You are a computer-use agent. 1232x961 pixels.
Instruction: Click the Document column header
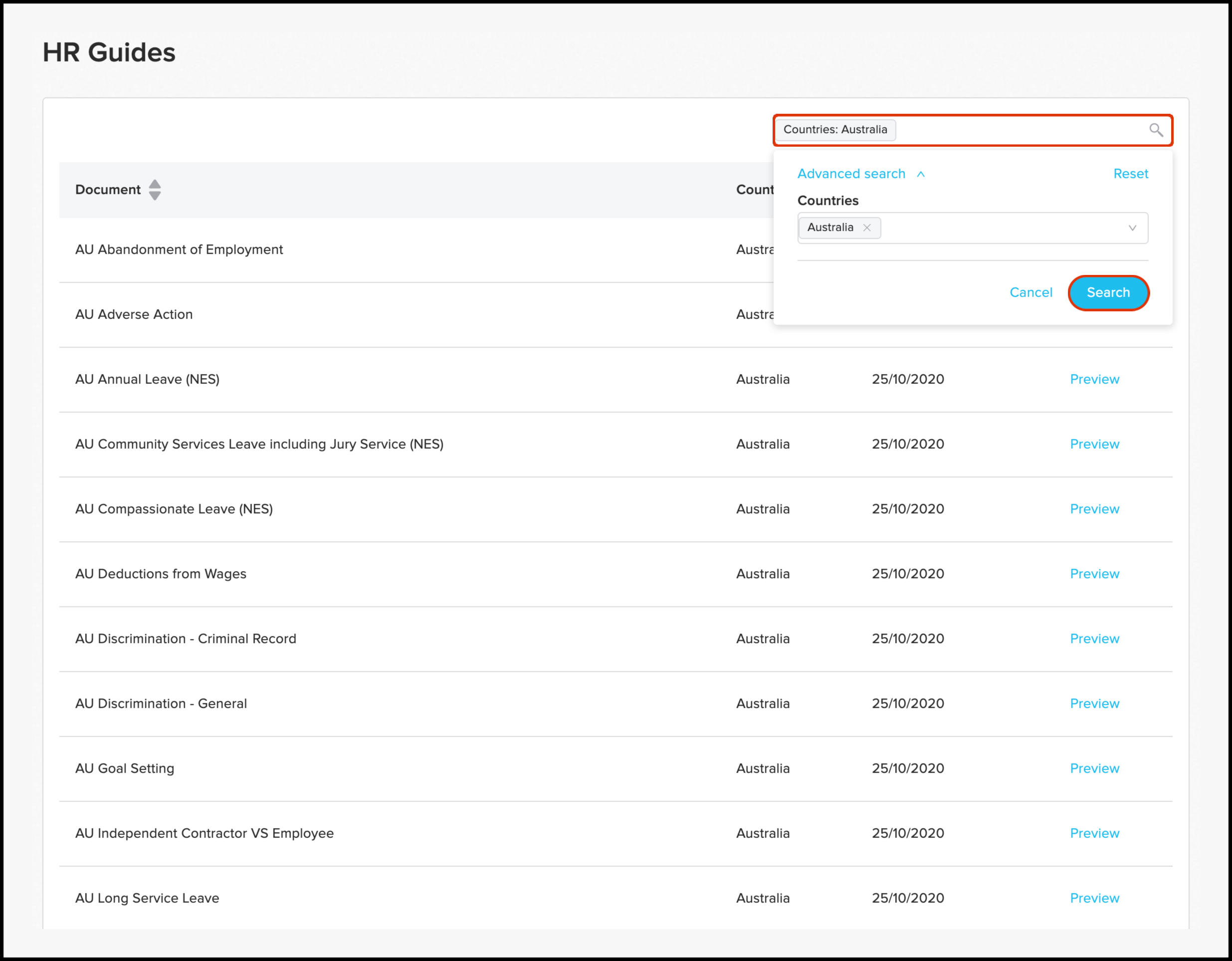pyautogui.click(x=108, y=190)
